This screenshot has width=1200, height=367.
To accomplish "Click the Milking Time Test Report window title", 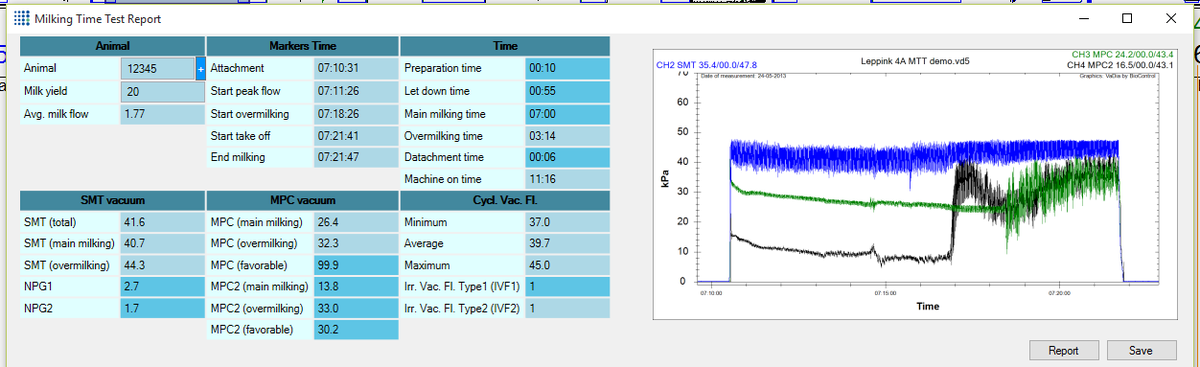I will tap(97, 19).
